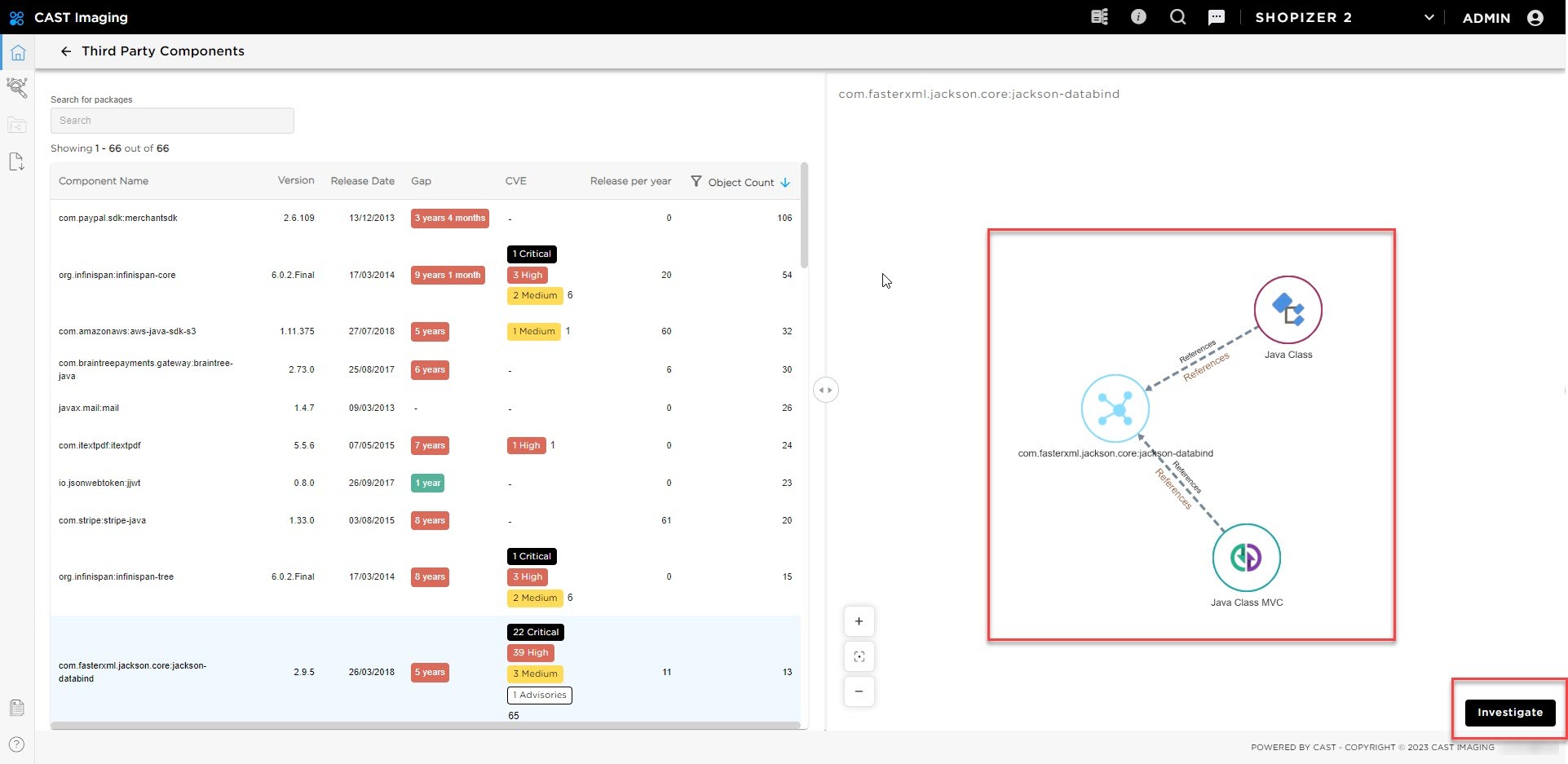The image size is (1568, 764).
Task: Click the fit-to-screen graph icon
Action: coord(859,656)
